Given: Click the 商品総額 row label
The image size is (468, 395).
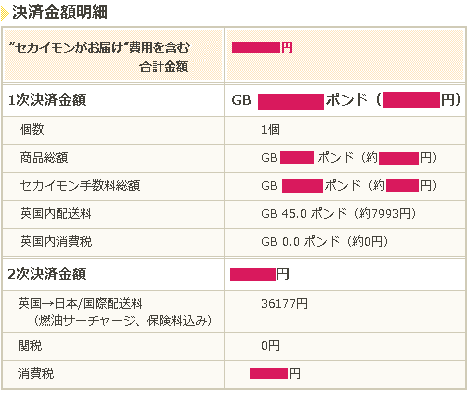Looking at the screenshot, I should [44, 158].
